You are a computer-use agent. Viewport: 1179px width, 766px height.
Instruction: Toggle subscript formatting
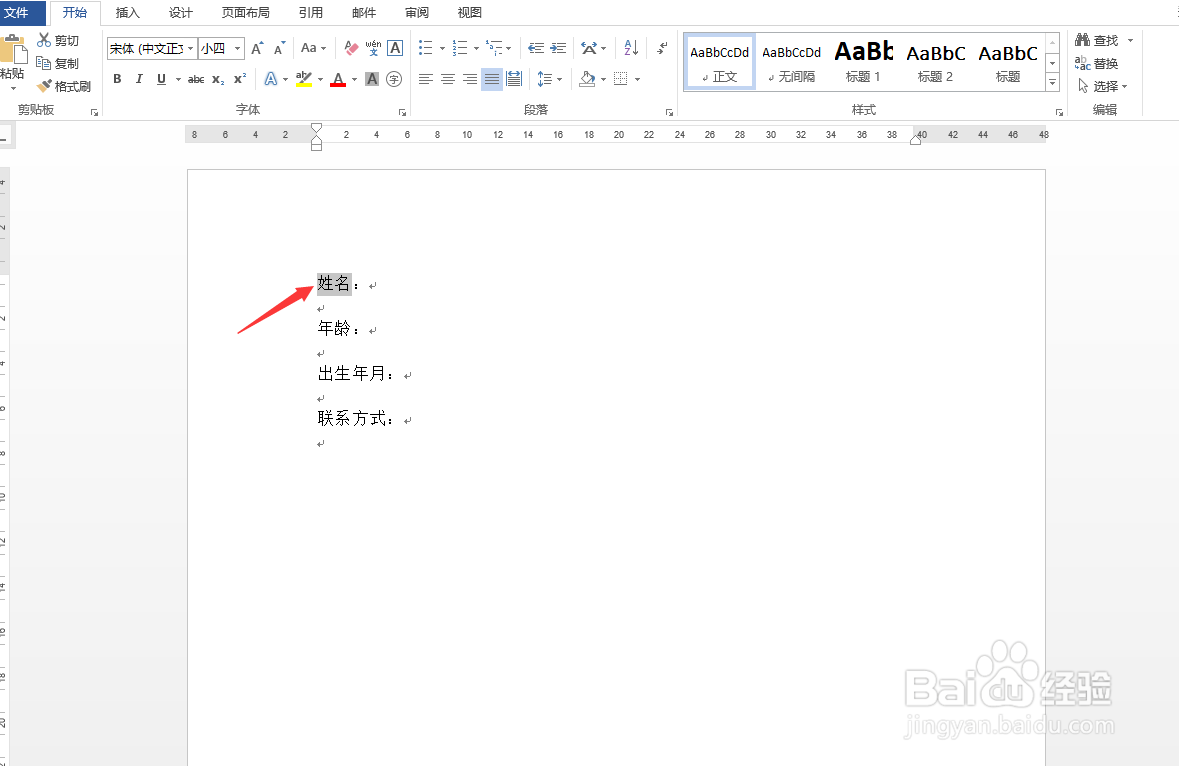[x=218, y=79]
